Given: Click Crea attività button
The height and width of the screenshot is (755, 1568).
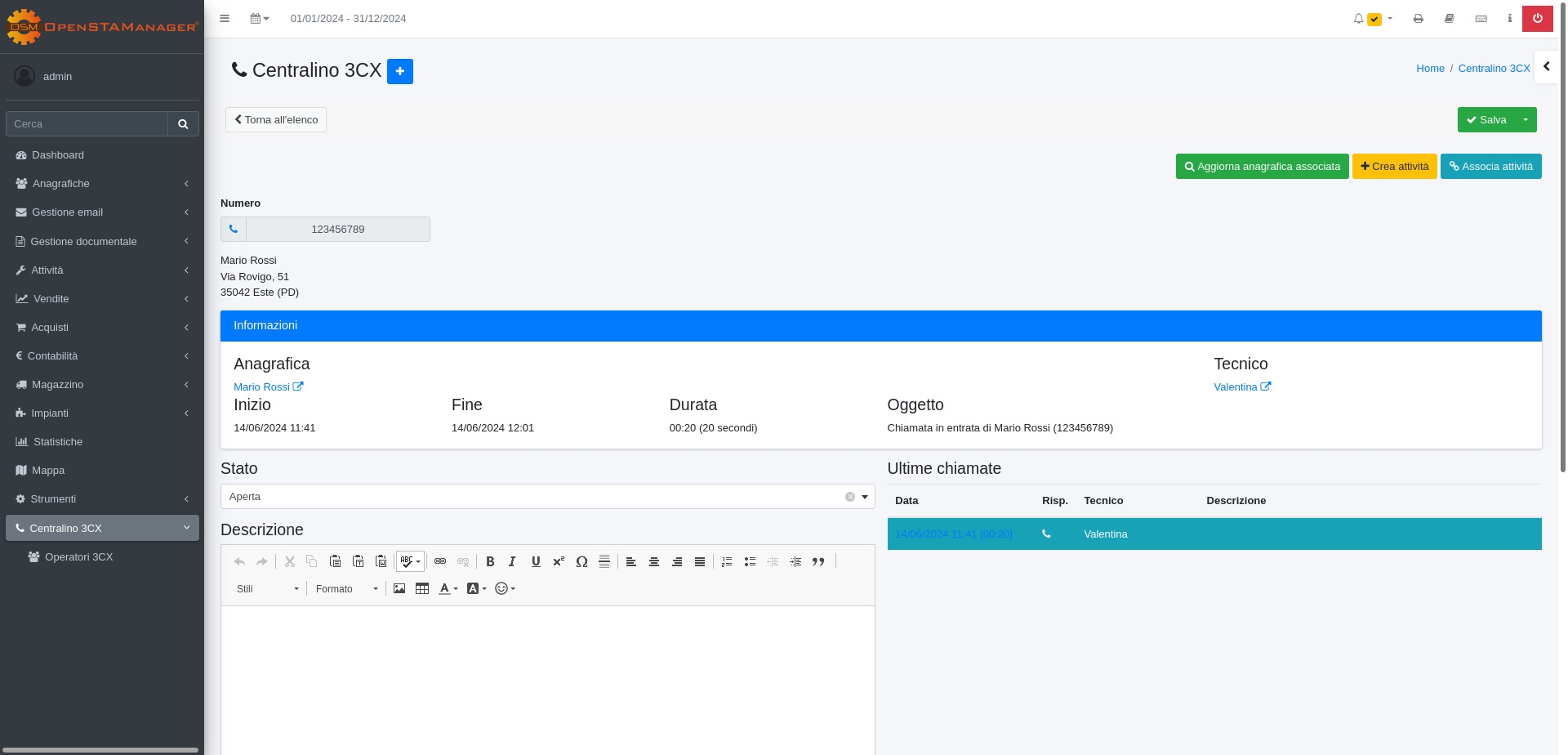Looking at the screenshot, I should point(1394,167).
